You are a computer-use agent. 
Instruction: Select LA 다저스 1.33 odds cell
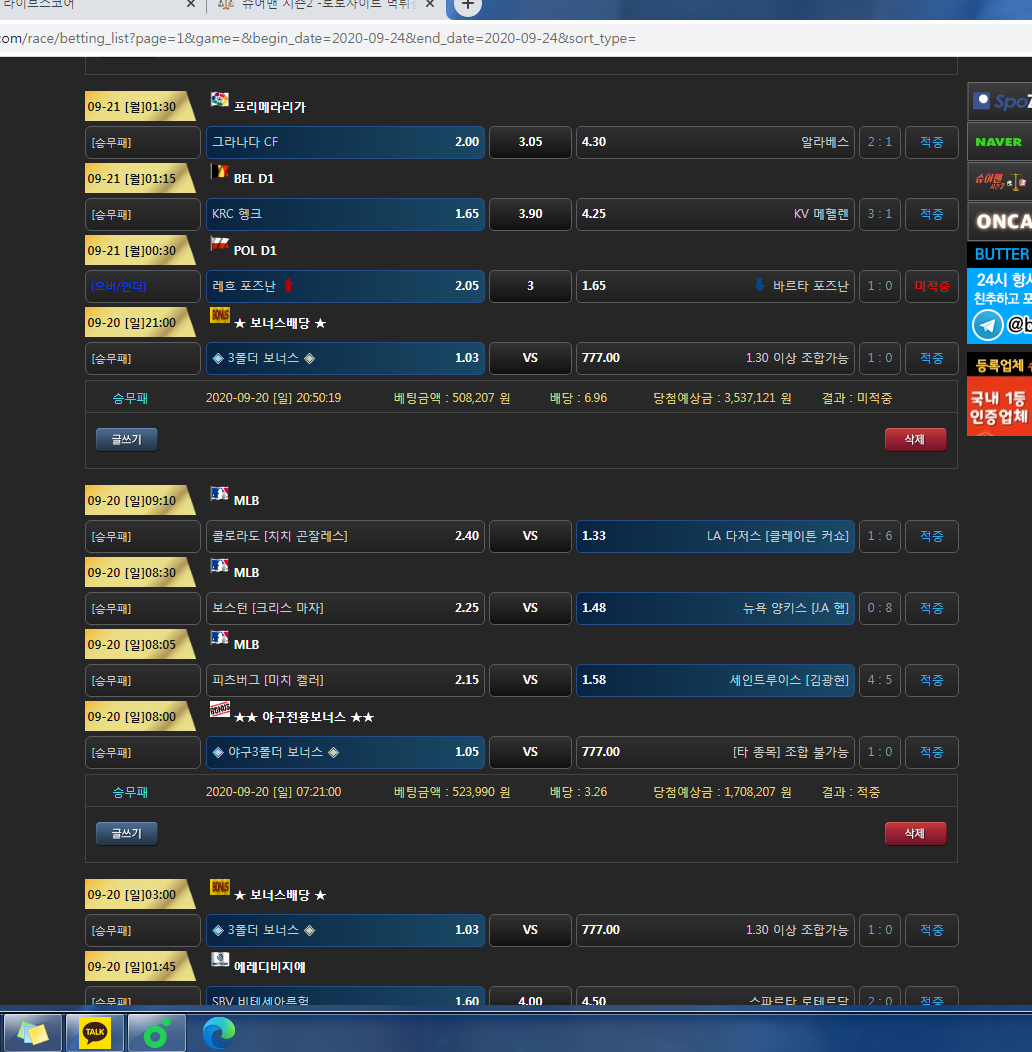(x=715, y=536)
